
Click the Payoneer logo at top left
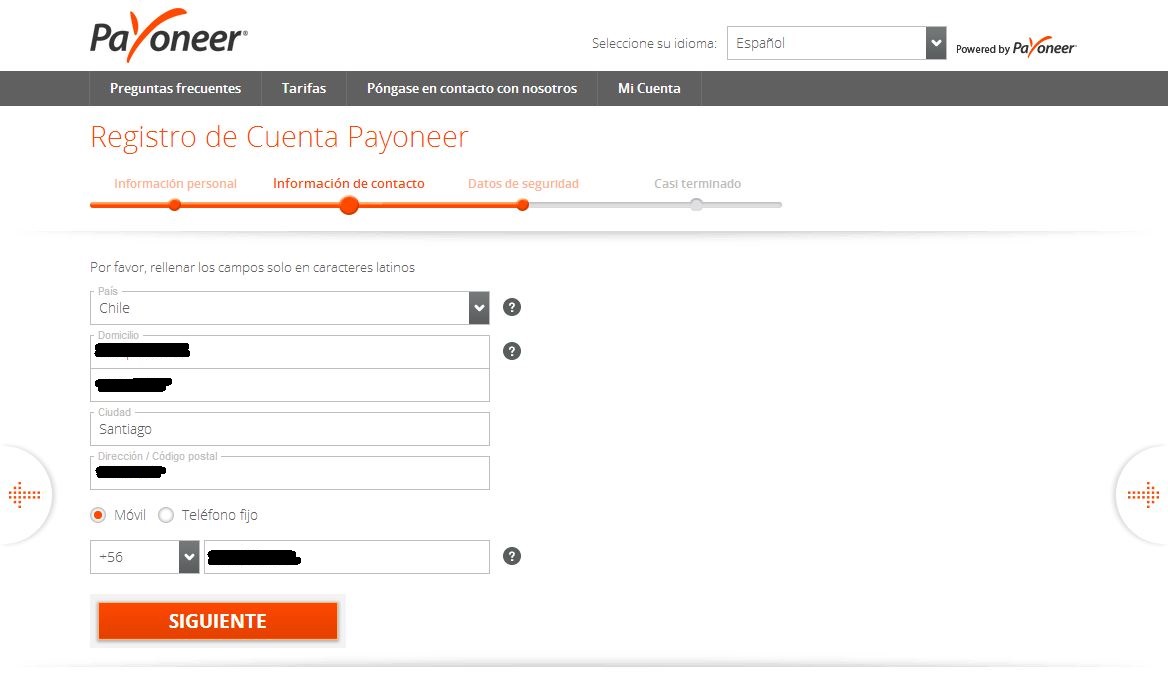168,37
